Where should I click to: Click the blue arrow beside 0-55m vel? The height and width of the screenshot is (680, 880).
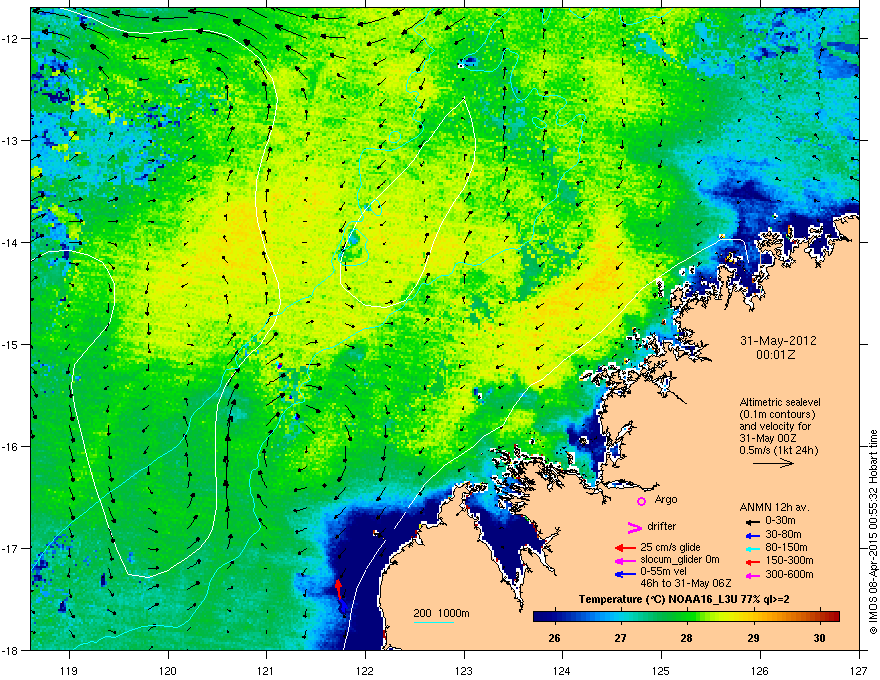[625, 574]
